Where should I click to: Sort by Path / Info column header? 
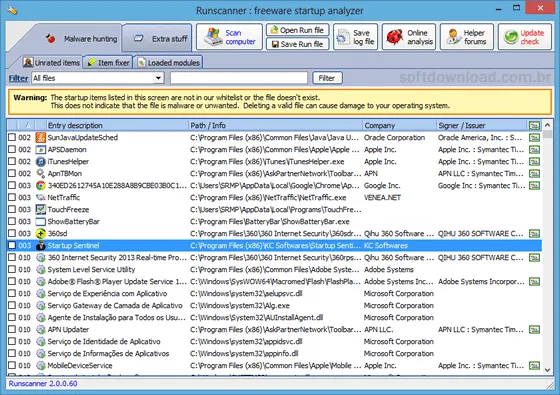(x=275, y=125)
